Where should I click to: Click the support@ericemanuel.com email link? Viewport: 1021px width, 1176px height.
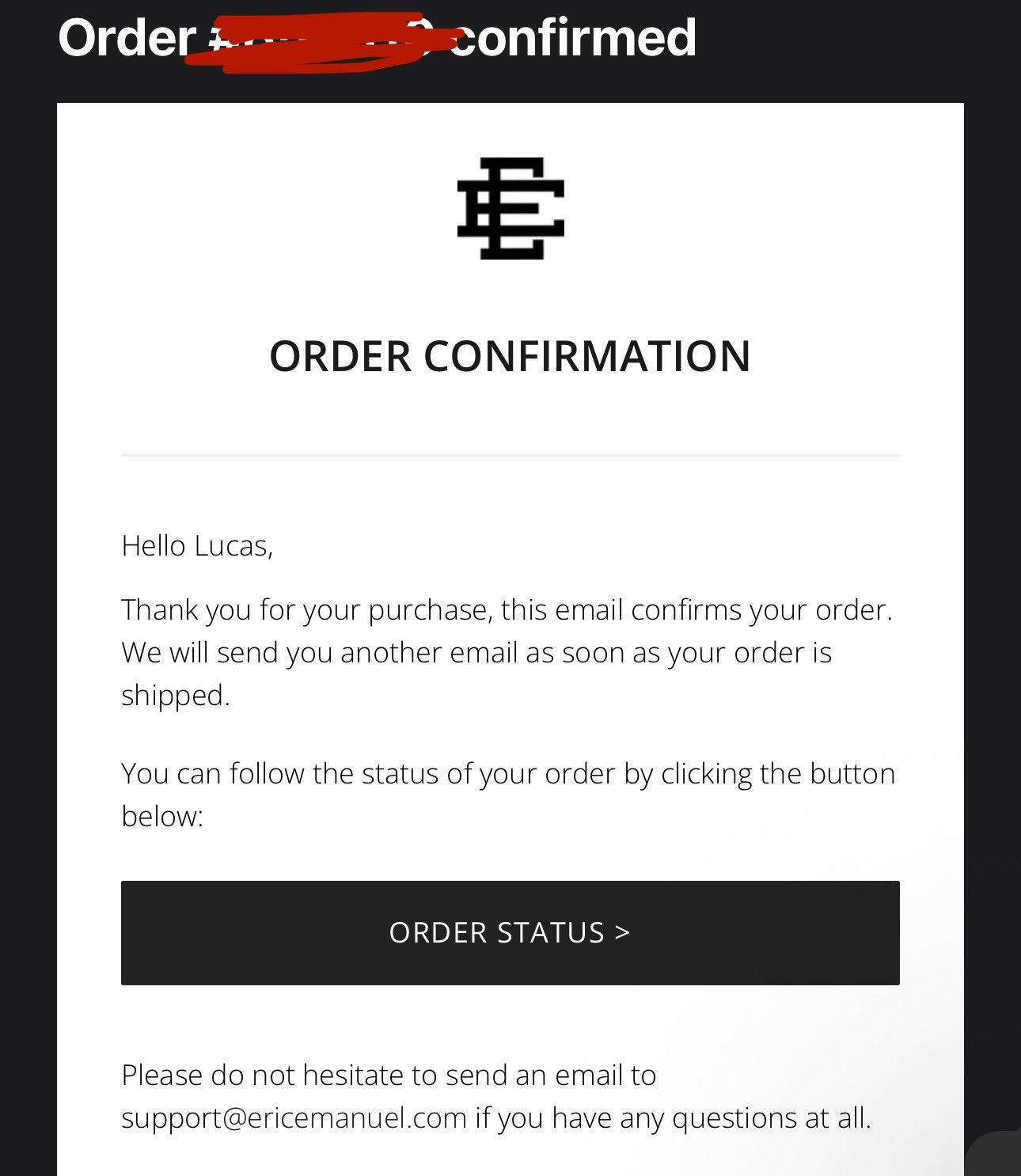click(x=294, y=1117)
